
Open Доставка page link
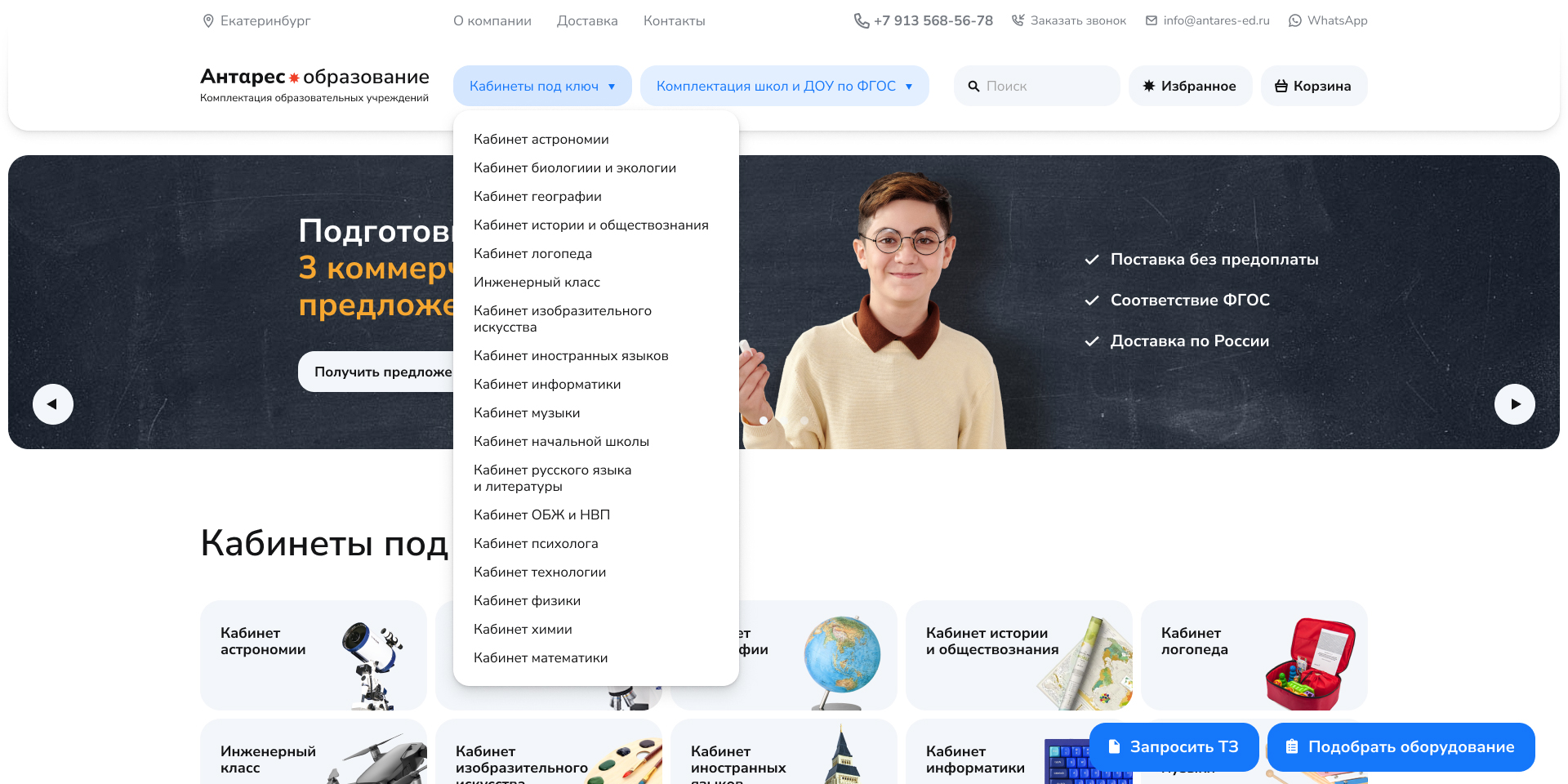(587, 20)
